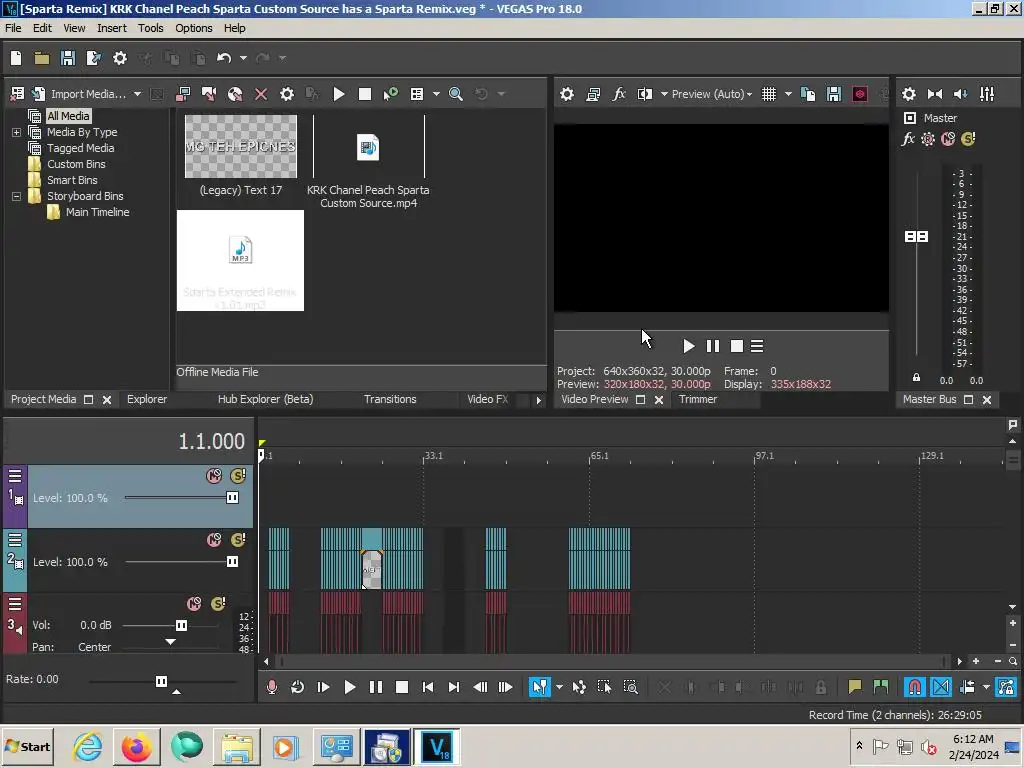Open Master FX button

click(908, 138)
